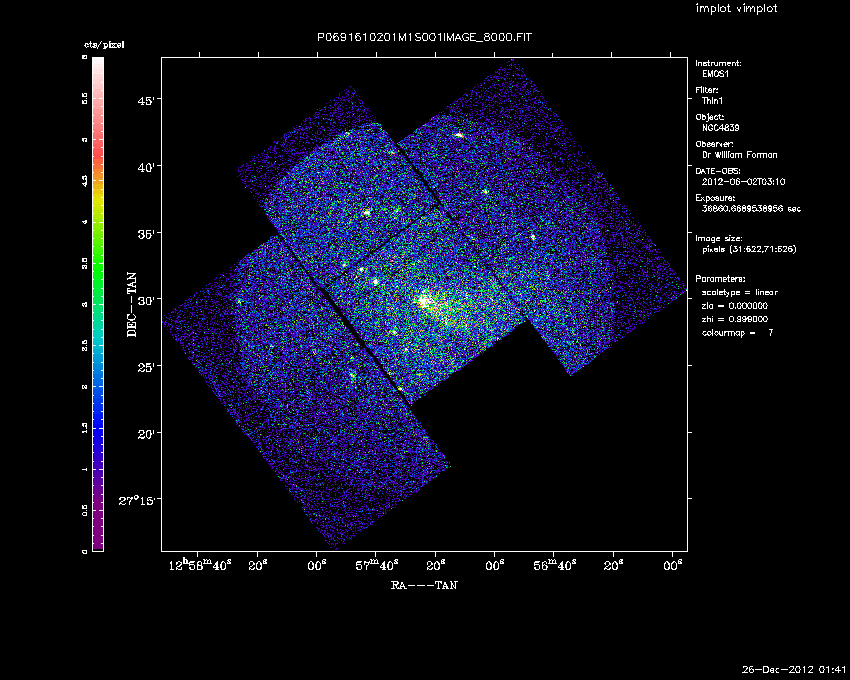Image resolution: width=850 pixels, height=680 pixels.
Task: Click the 56m40s right ascension label
Action: pyautogui.click(x=555, y=566)
